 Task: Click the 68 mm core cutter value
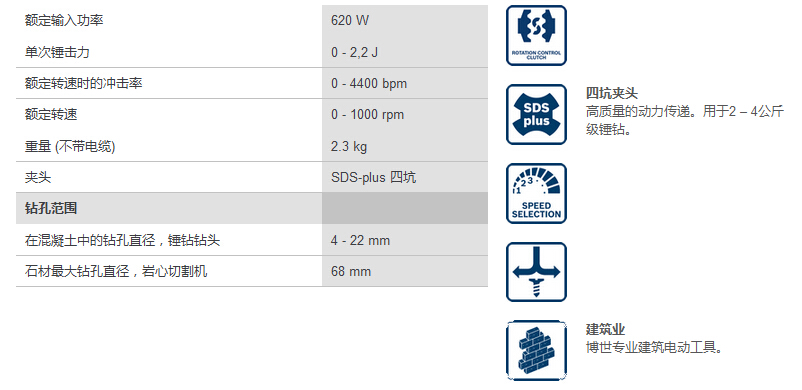pyautogui.click(x=351, y=271)
